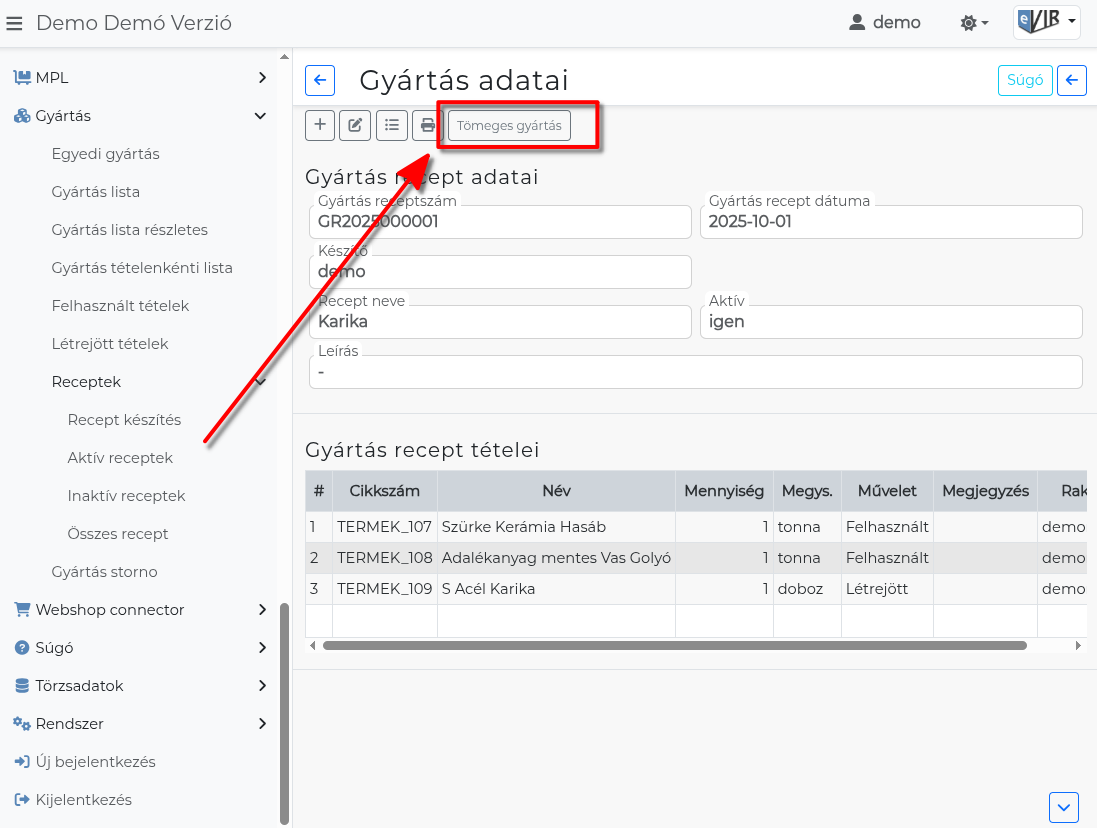Click the table's horizontal scrollbar
This screenshot has height=828, width=1098.
pyautogui.click(x=674, y=646)
